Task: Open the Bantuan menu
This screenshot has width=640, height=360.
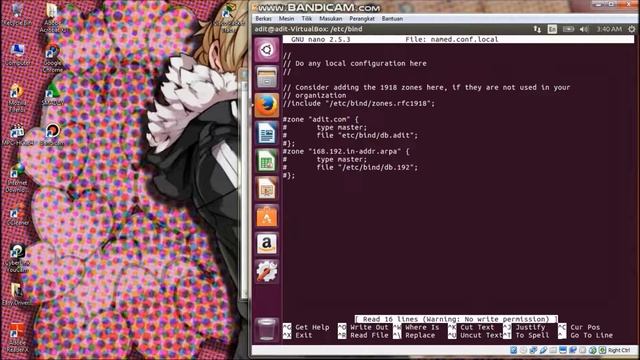Action: tap(392, 19)
